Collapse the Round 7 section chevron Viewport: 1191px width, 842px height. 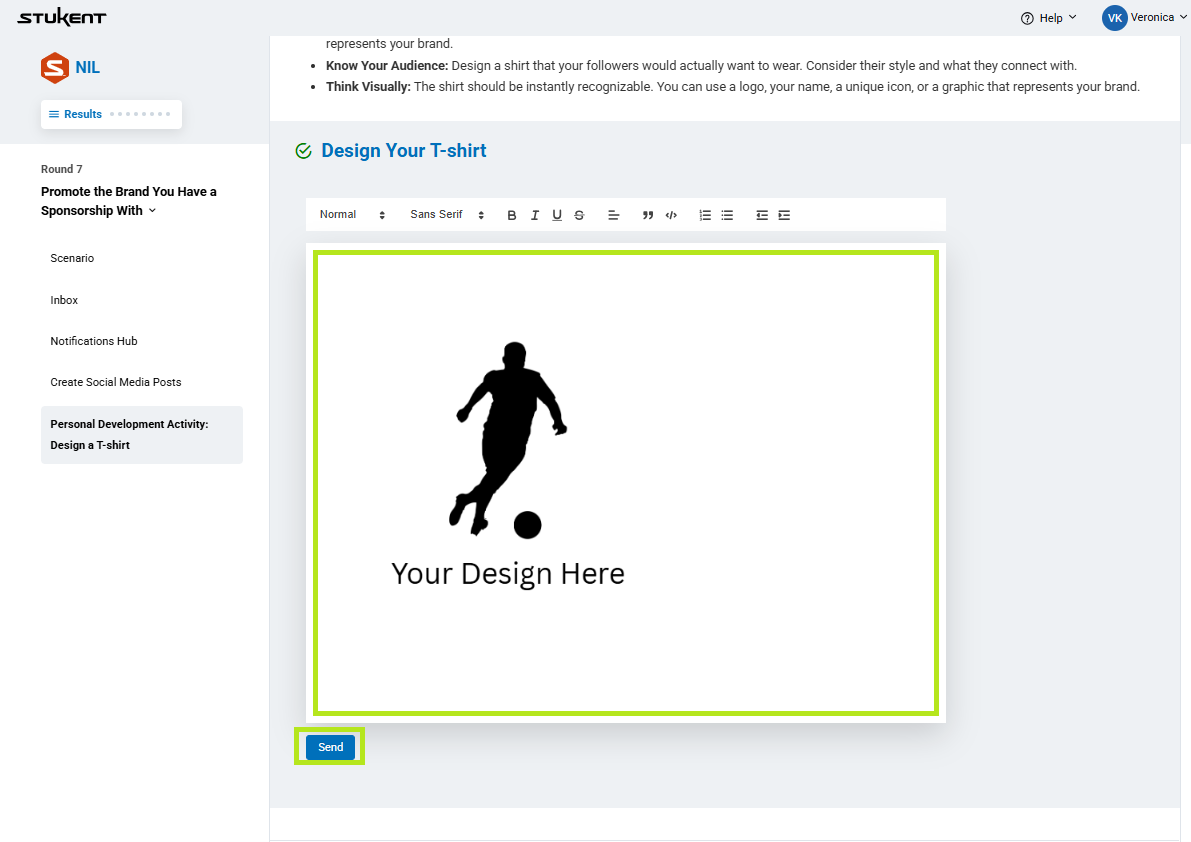(153, 211)
